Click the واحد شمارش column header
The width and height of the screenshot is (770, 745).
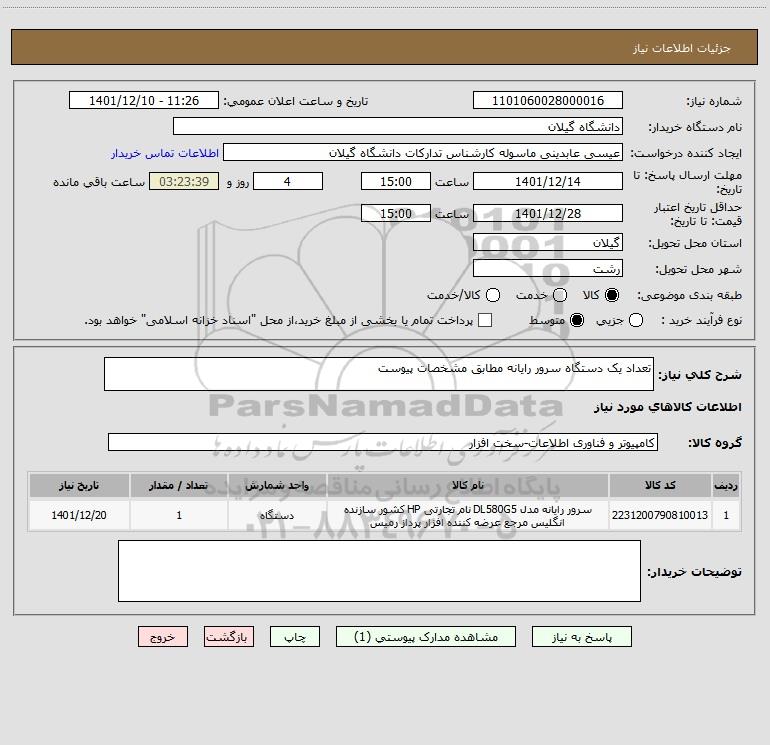[x=277, y=485]
